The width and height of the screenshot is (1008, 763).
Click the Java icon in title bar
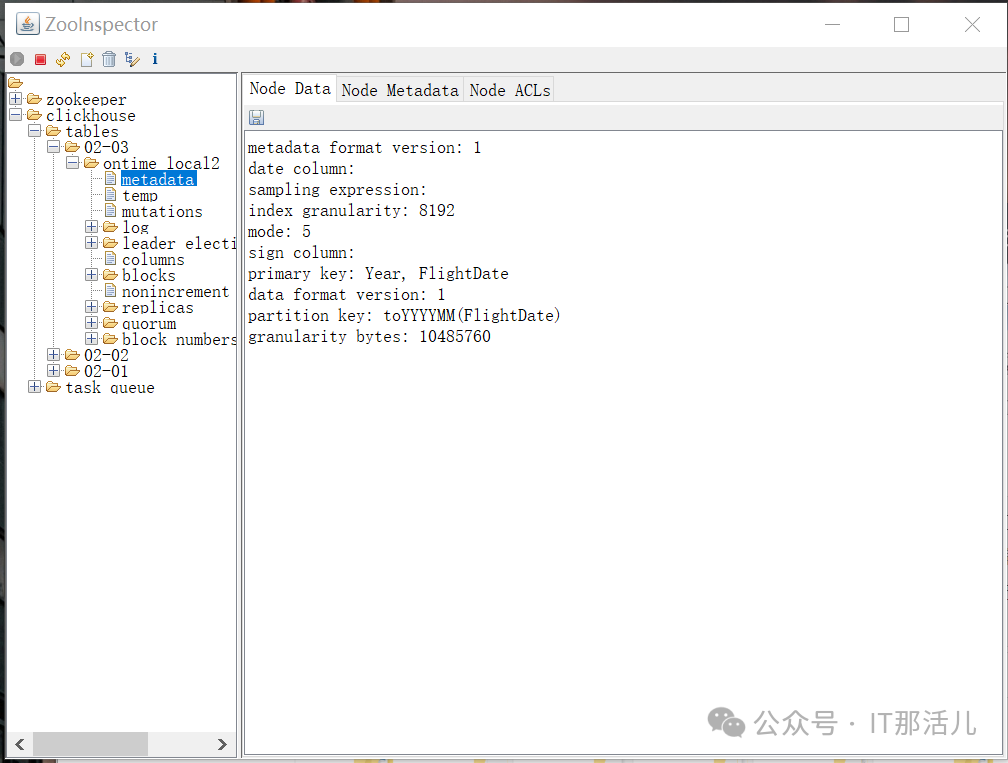click(28, 24)
